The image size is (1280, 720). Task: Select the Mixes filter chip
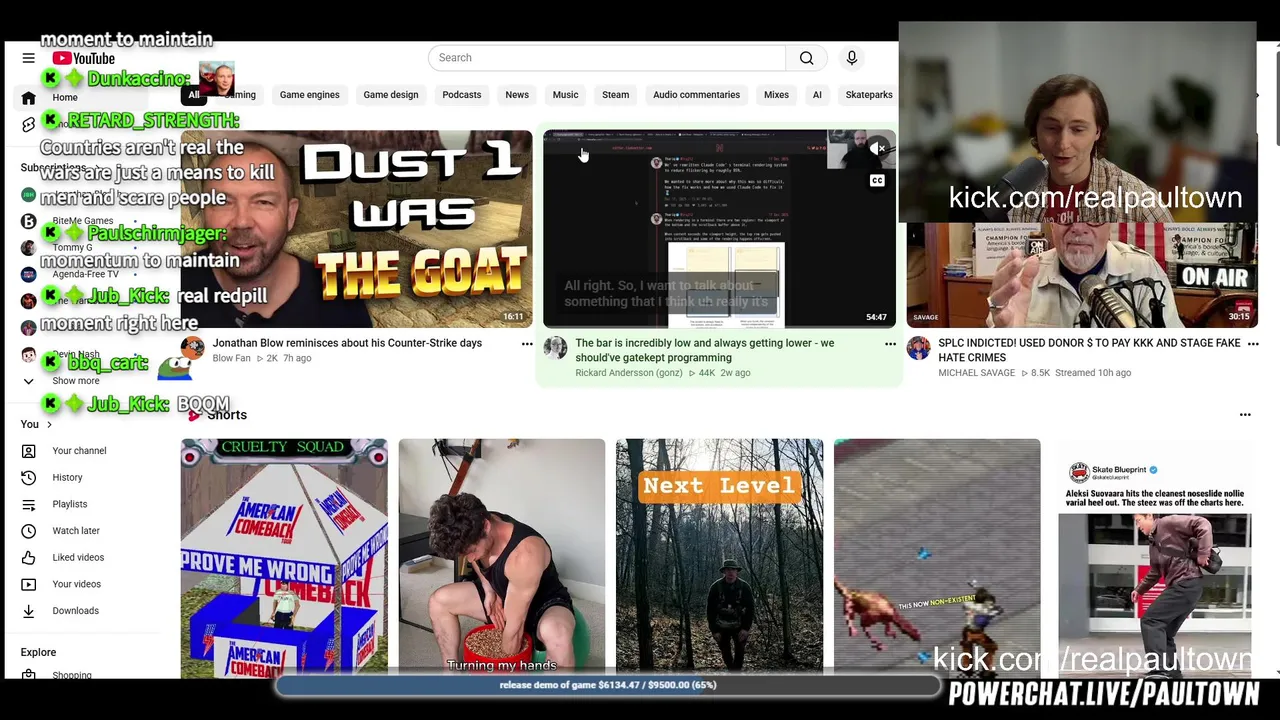(776, 95)
